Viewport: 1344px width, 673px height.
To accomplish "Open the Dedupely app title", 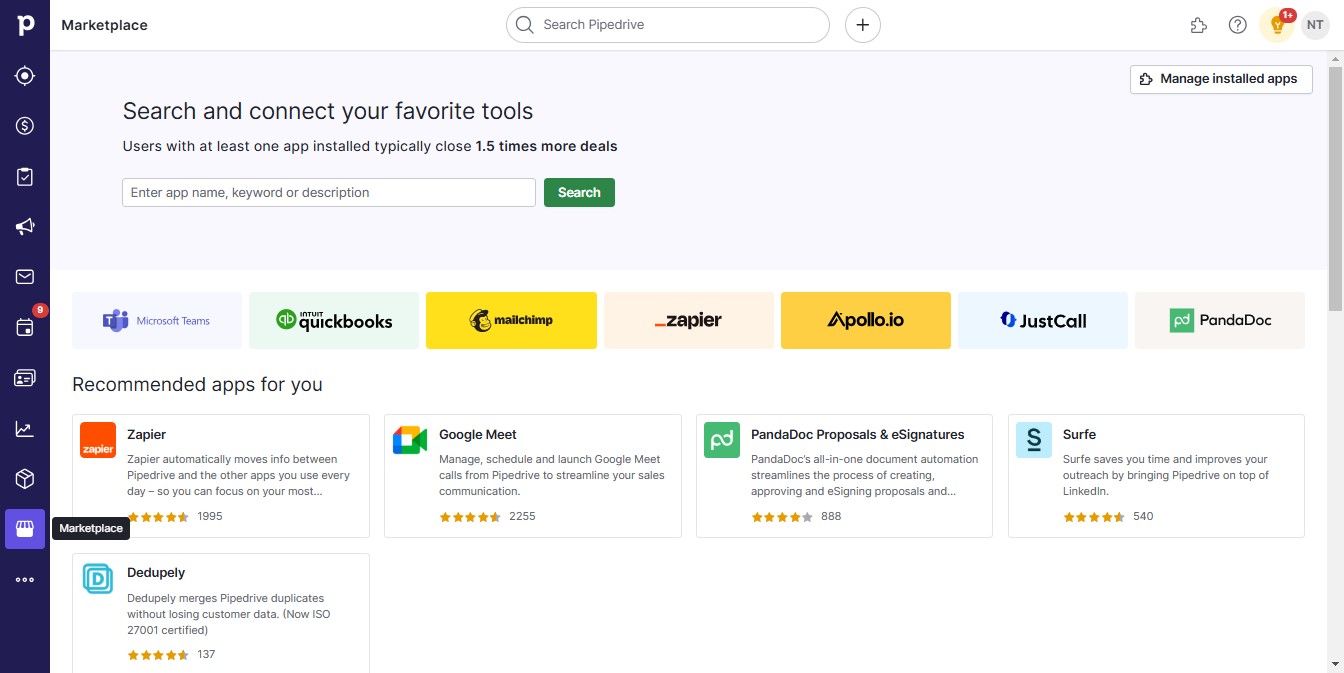I will coord(156,573).
